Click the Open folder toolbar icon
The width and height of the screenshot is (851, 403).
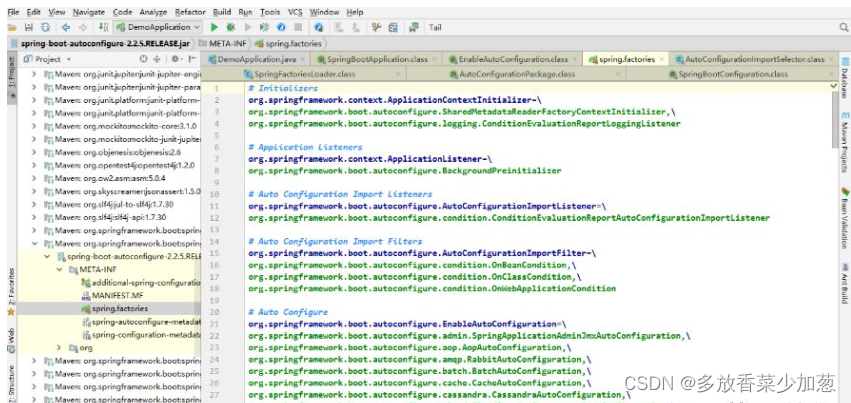tap(12, 27)
